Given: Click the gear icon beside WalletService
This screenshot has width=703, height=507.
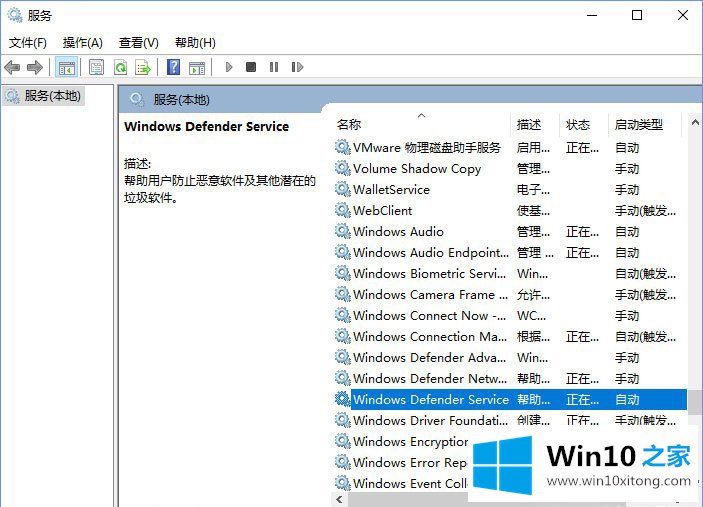Looking at the screenshot, I should pos(343,189).
